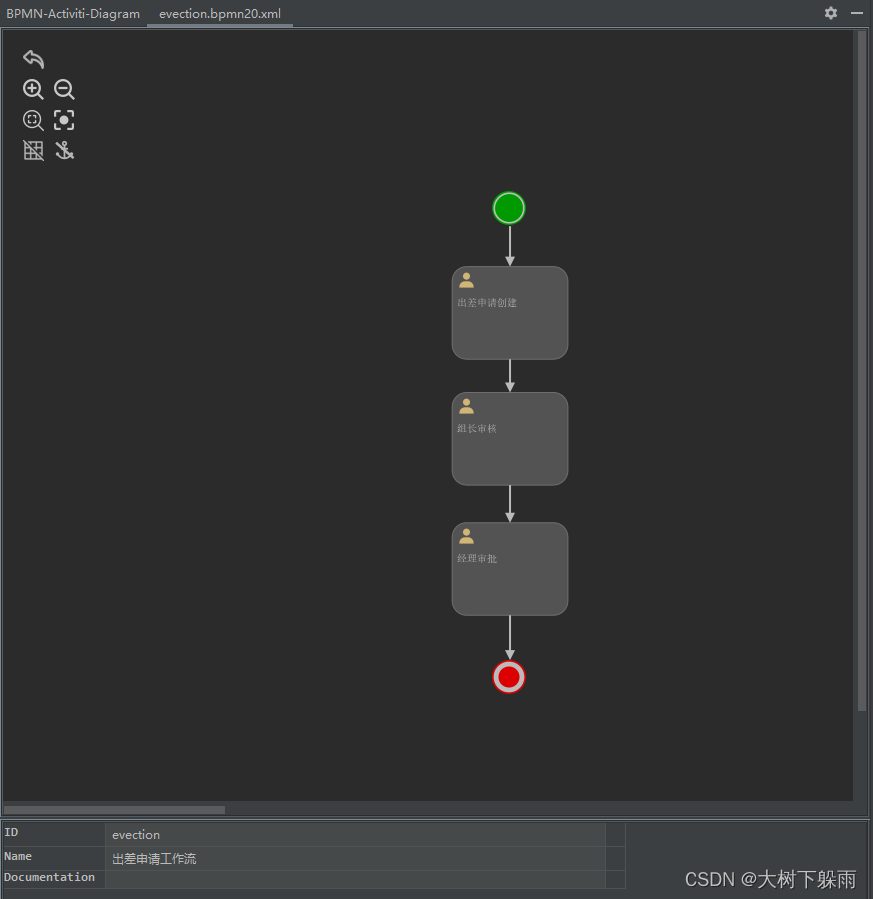Select the evection.bpmn20.xml tab

(x=220, y=14)
